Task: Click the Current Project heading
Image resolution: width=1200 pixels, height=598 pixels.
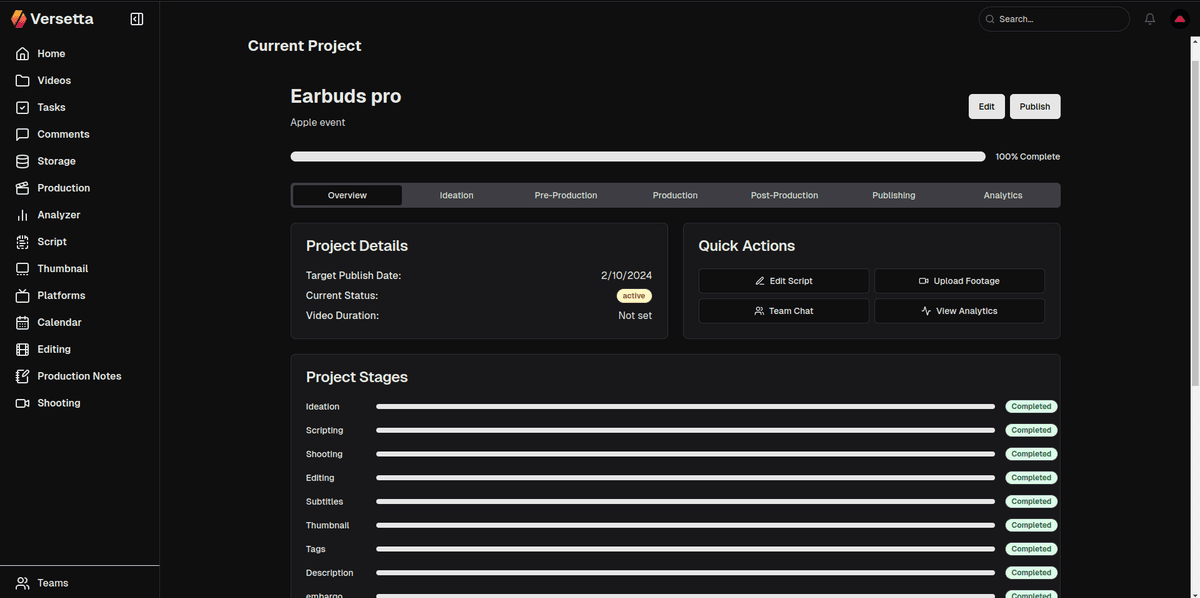Action: [305, 46]
